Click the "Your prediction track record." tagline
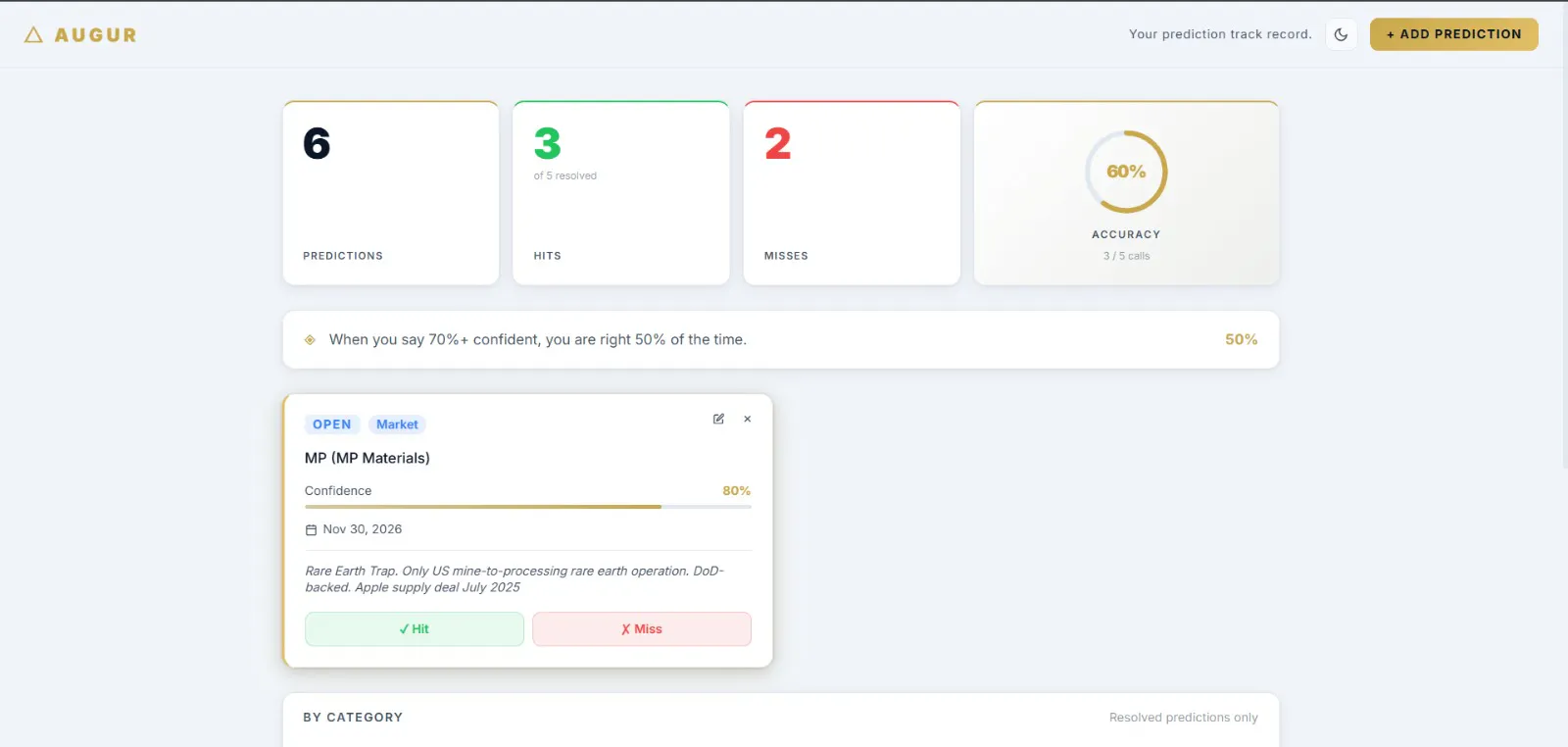 (x=1220, y=34)
